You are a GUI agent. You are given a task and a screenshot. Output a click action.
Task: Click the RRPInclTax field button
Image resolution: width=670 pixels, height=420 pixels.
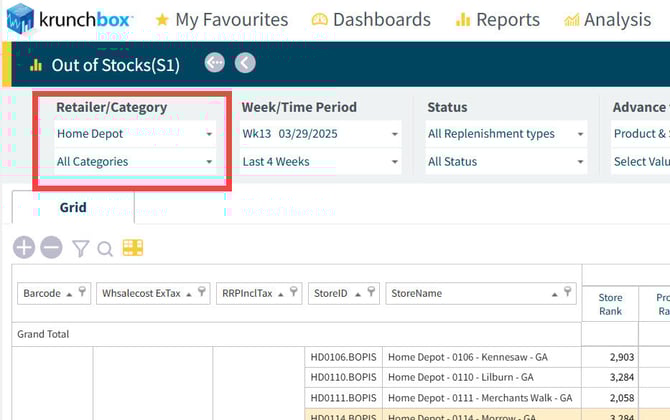259,294
